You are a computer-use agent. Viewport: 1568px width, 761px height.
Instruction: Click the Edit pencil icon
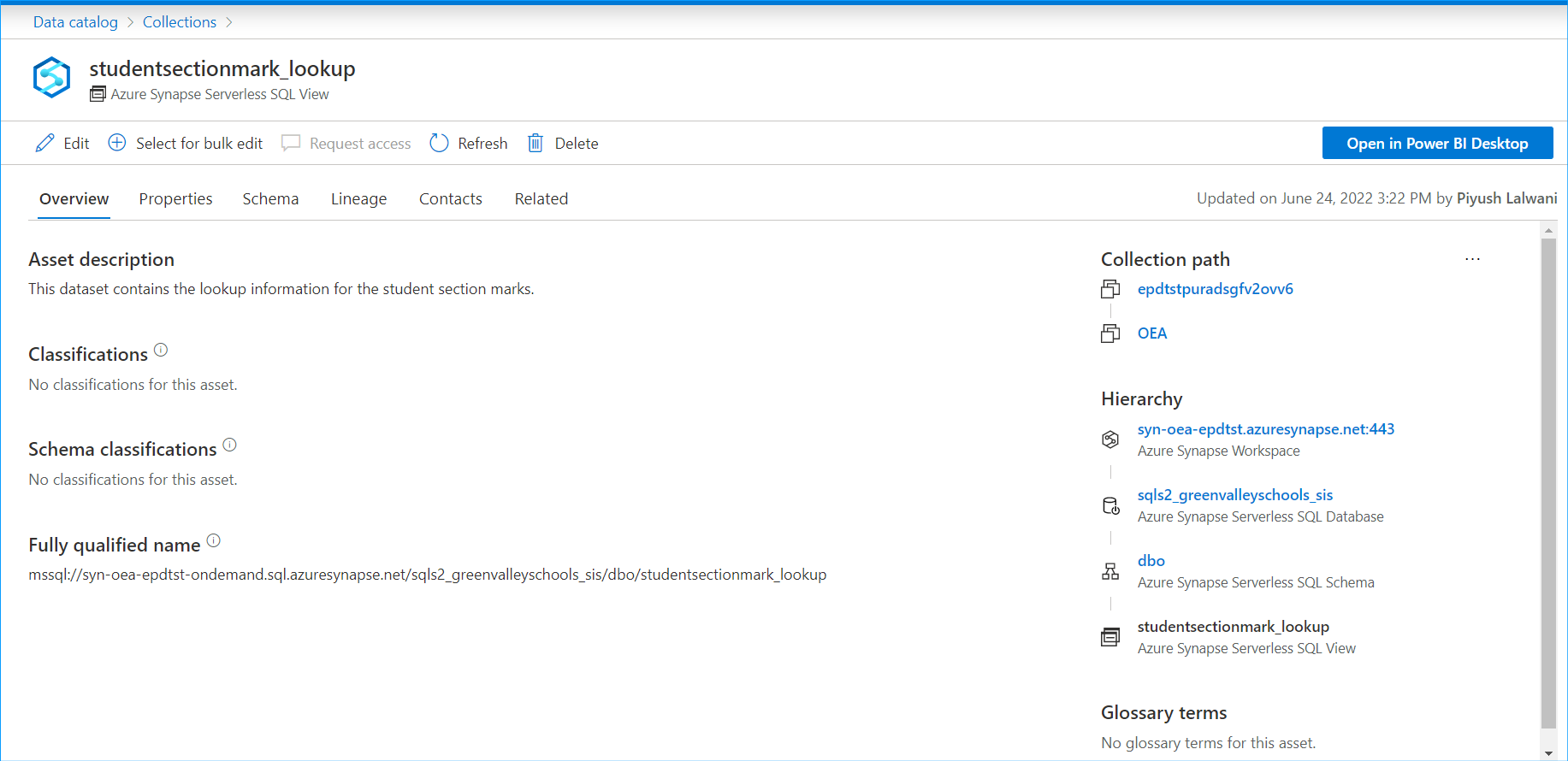point(44,143)
